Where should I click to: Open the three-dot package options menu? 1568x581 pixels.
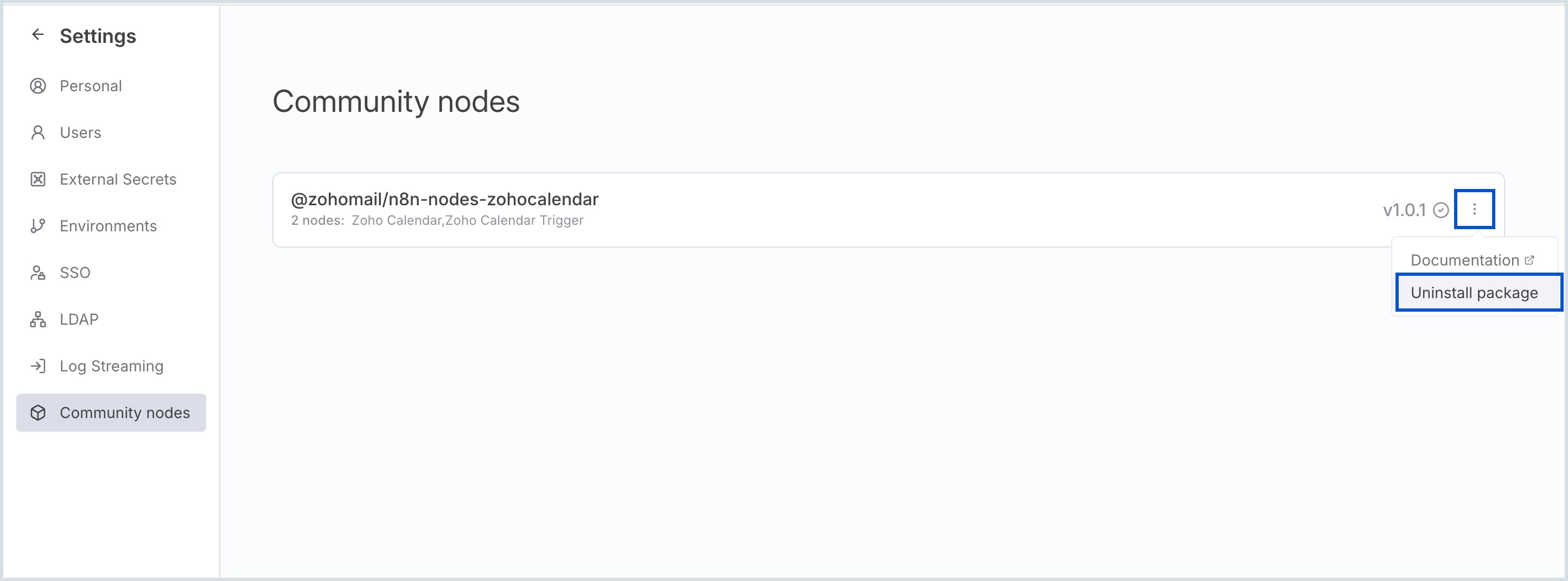tap(1474, 210)
